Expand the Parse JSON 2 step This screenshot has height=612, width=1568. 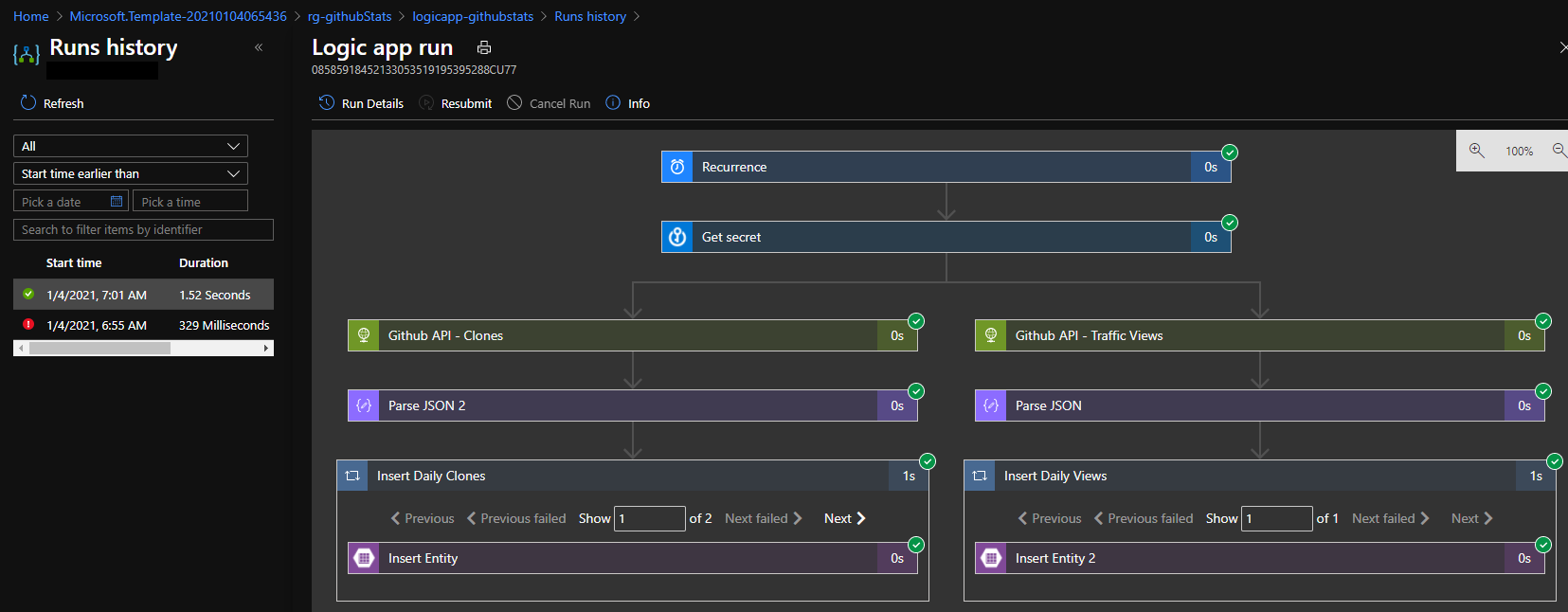click(633, 405)
